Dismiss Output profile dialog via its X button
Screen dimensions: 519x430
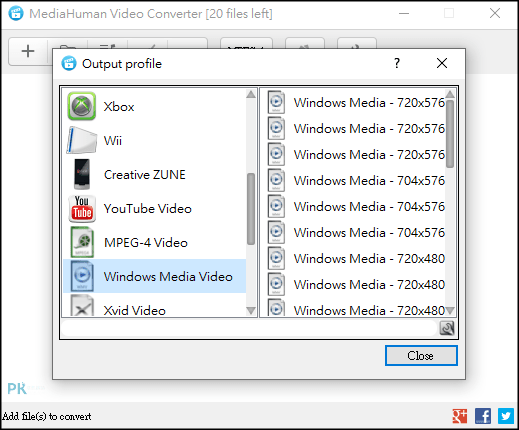(x=442, y=63)
